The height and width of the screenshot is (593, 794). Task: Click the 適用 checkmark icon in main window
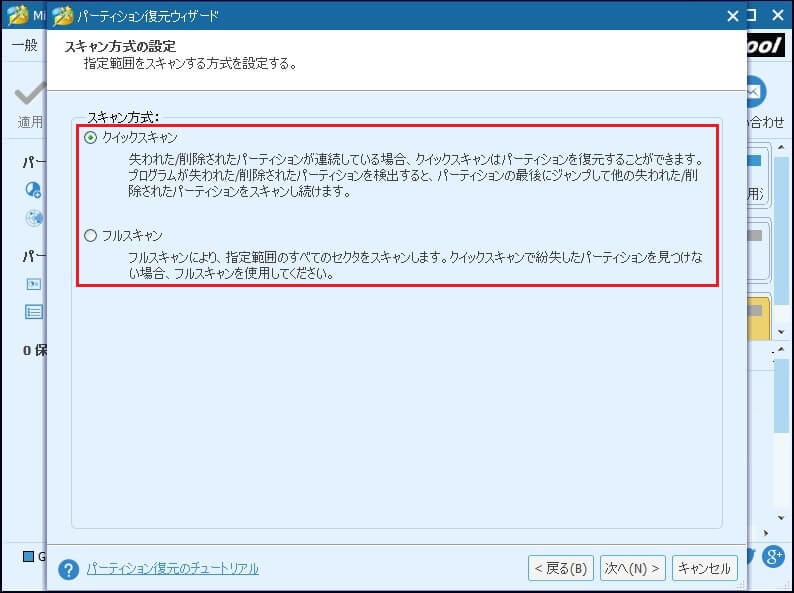pyautogui.click(x=30, y=93)
